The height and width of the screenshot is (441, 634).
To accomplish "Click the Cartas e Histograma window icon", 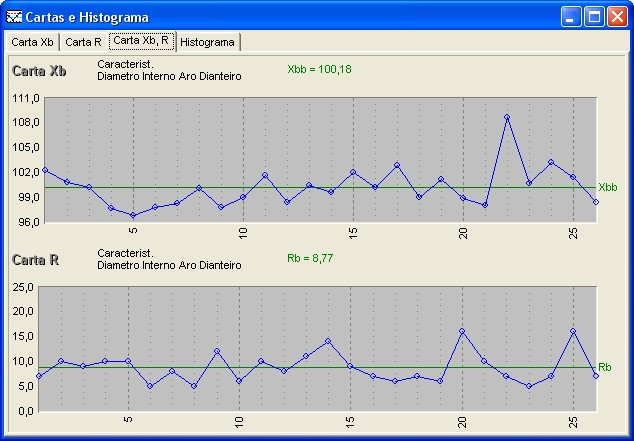I will tap(14, 17).
